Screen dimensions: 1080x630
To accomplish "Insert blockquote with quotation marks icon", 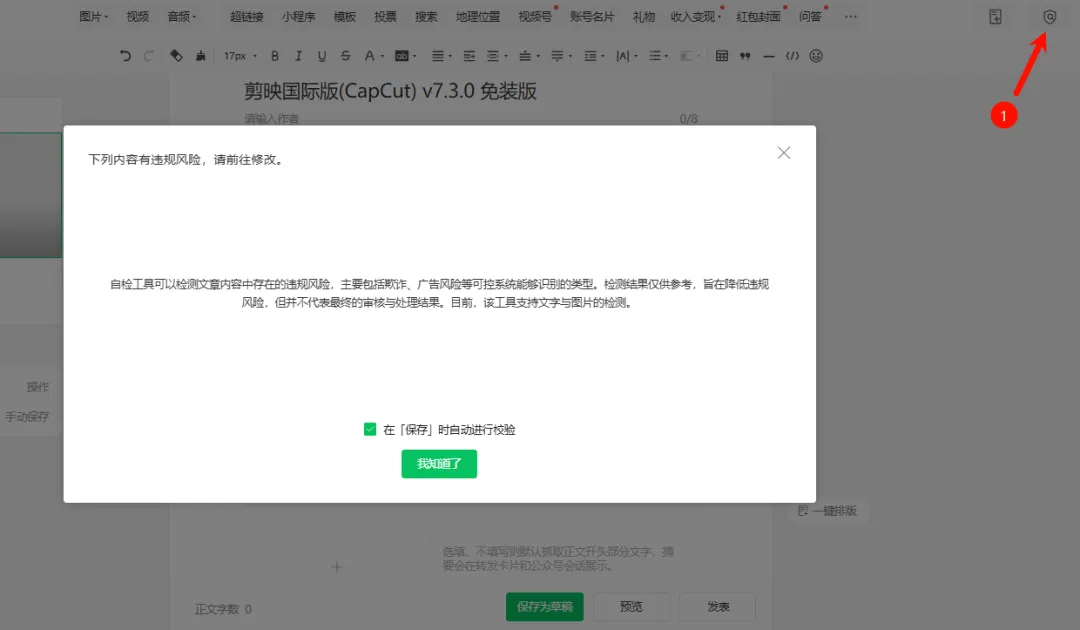I will point(745,56).
